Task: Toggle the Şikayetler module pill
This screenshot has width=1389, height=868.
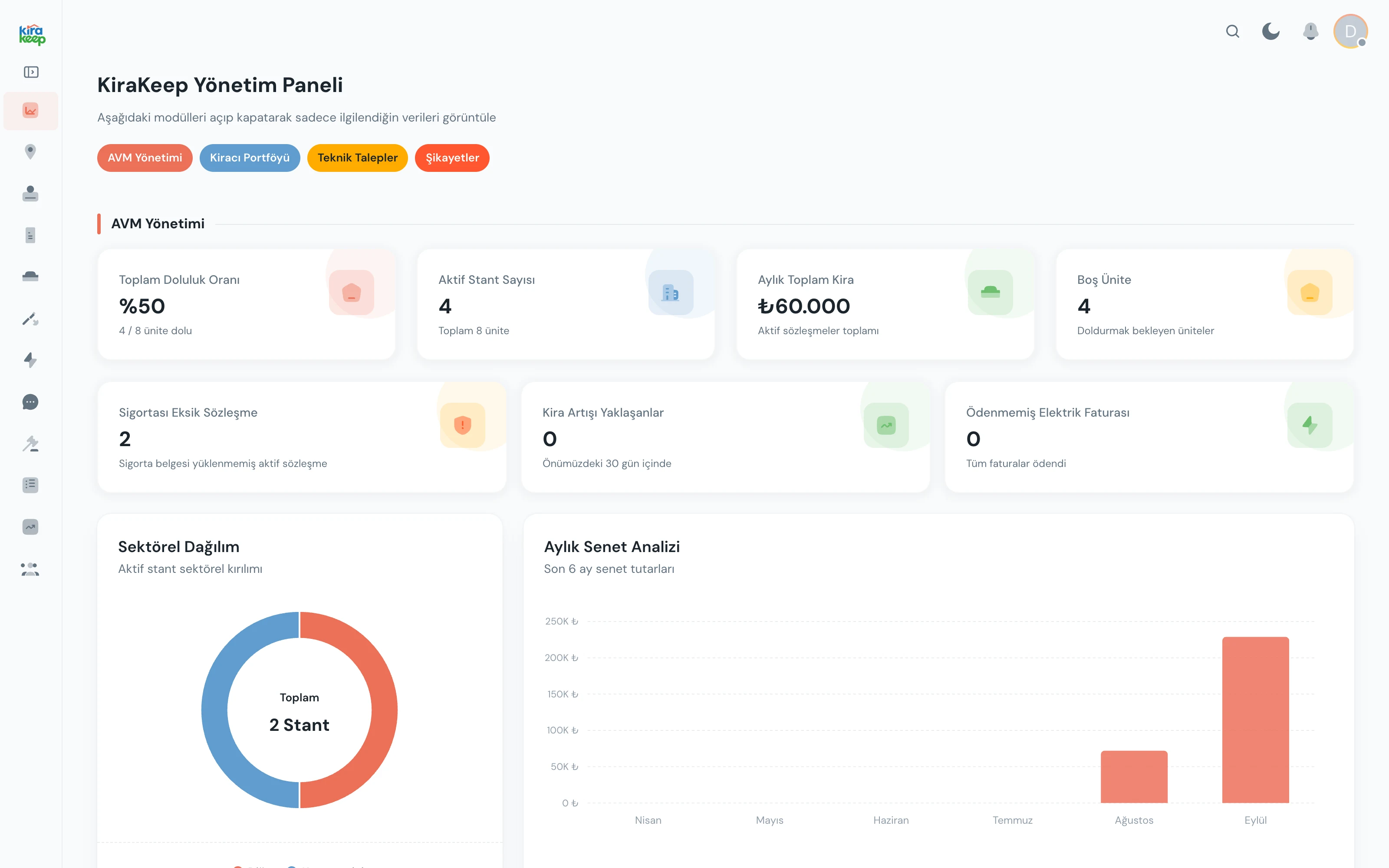Action: coord(452,158)
